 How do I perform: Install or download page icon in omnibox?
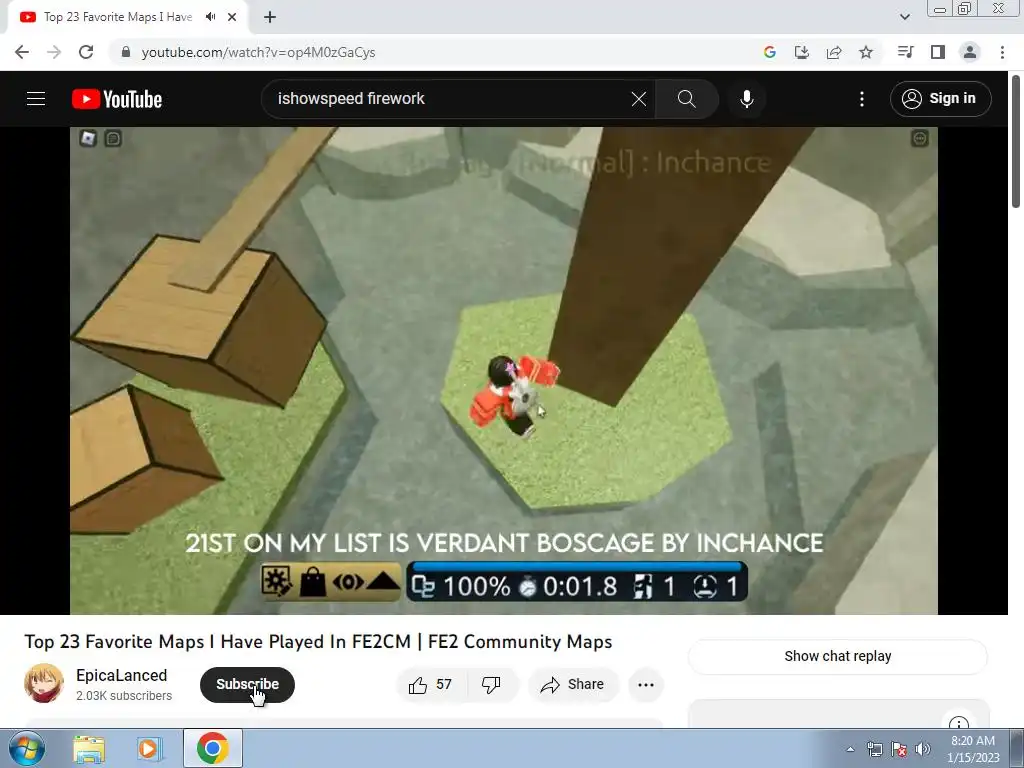(x=802, y=52)
